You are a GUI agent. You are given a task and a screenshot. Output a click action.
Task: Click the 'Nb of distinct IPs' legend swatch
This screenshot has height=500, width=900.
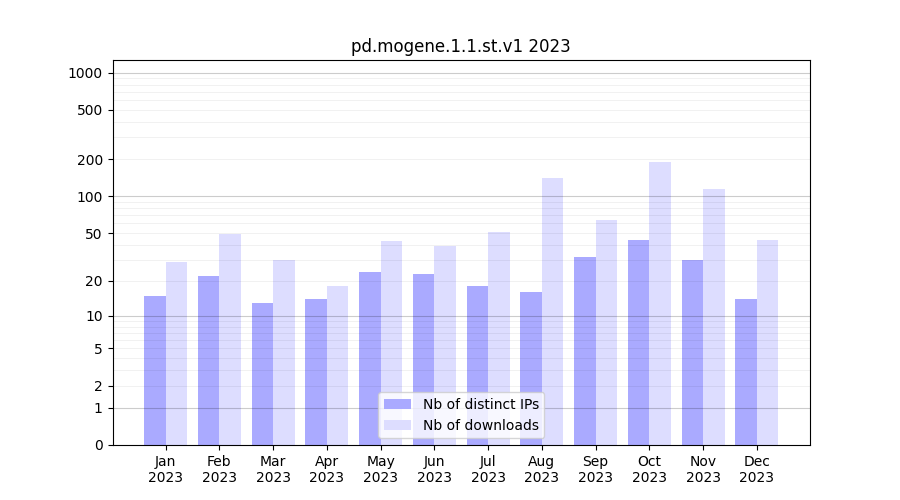pyautogui.click(x=397, y=404)
